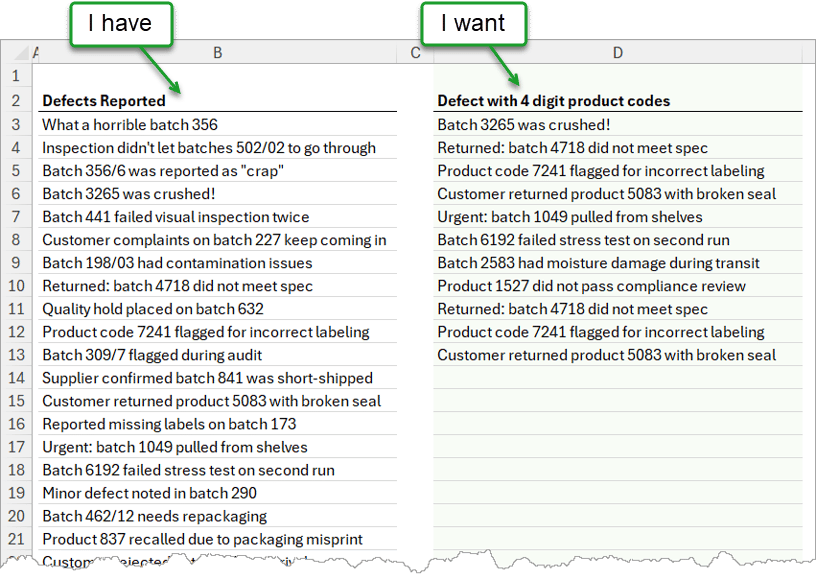Click 'Quality hold placed on batch 632' cell

click(153, 309)
